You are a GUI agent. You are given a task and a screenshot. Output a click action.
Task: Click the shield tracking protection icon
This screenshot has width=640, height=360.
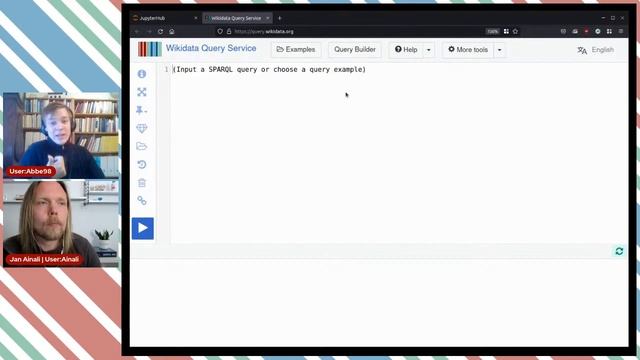220,31
